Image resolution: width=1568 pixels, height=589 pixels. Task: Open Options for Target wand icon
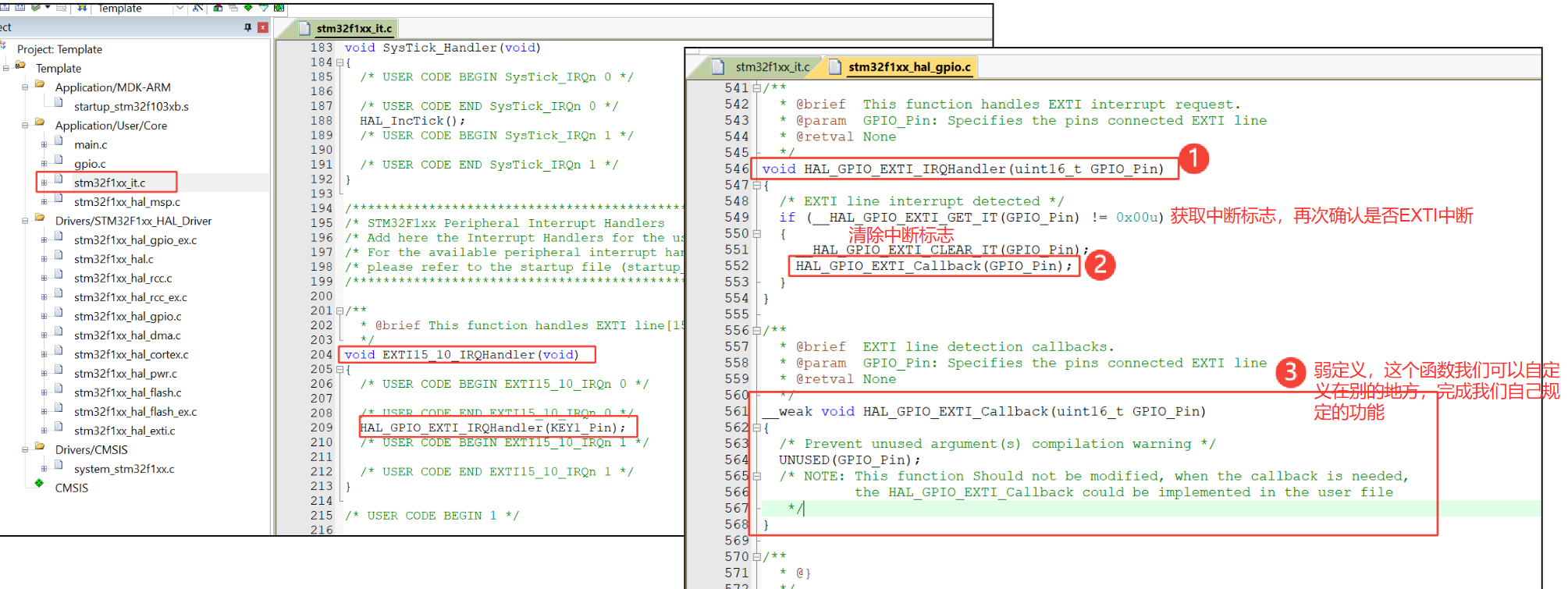point(198,8)
